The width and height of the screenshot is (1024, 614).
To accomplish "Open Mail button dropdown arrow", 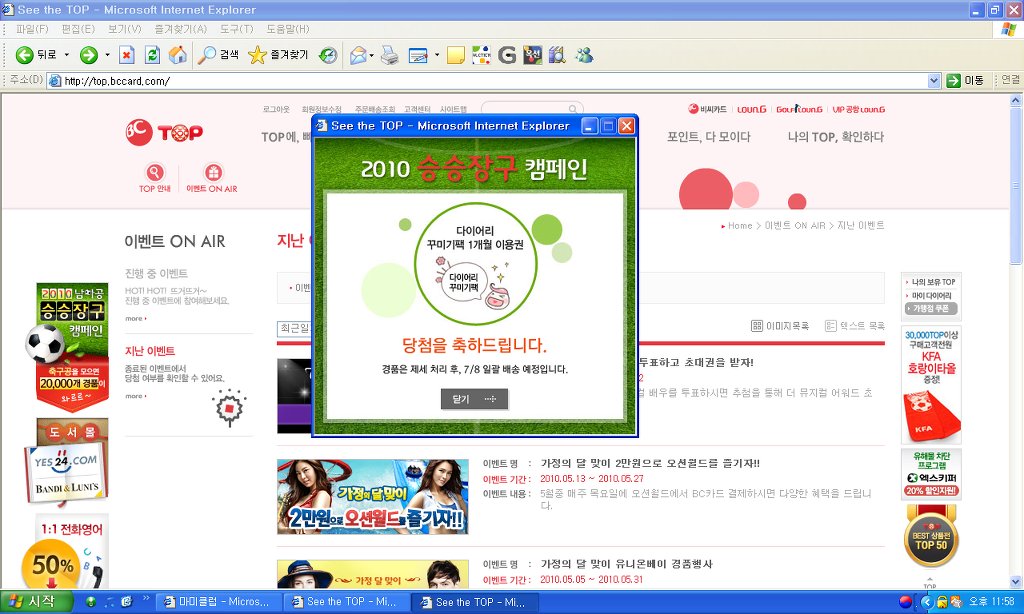I will (372, 55).
